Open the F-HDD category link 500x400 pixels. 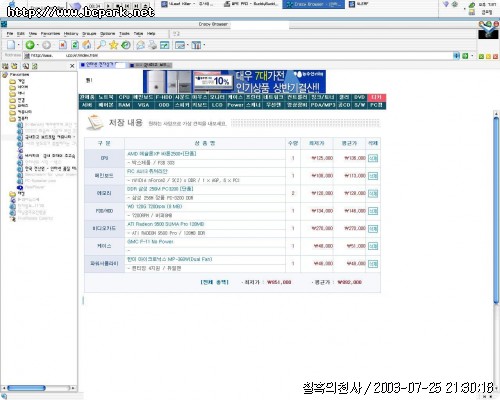click(164, 97)
